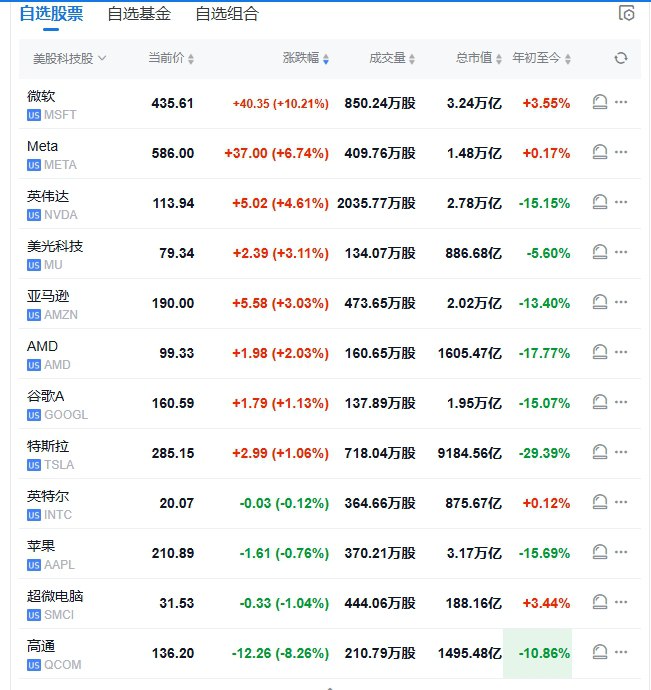Open 微软 stock page
The height and width of the screenshot is (690, 651).
tap(41, 96)
